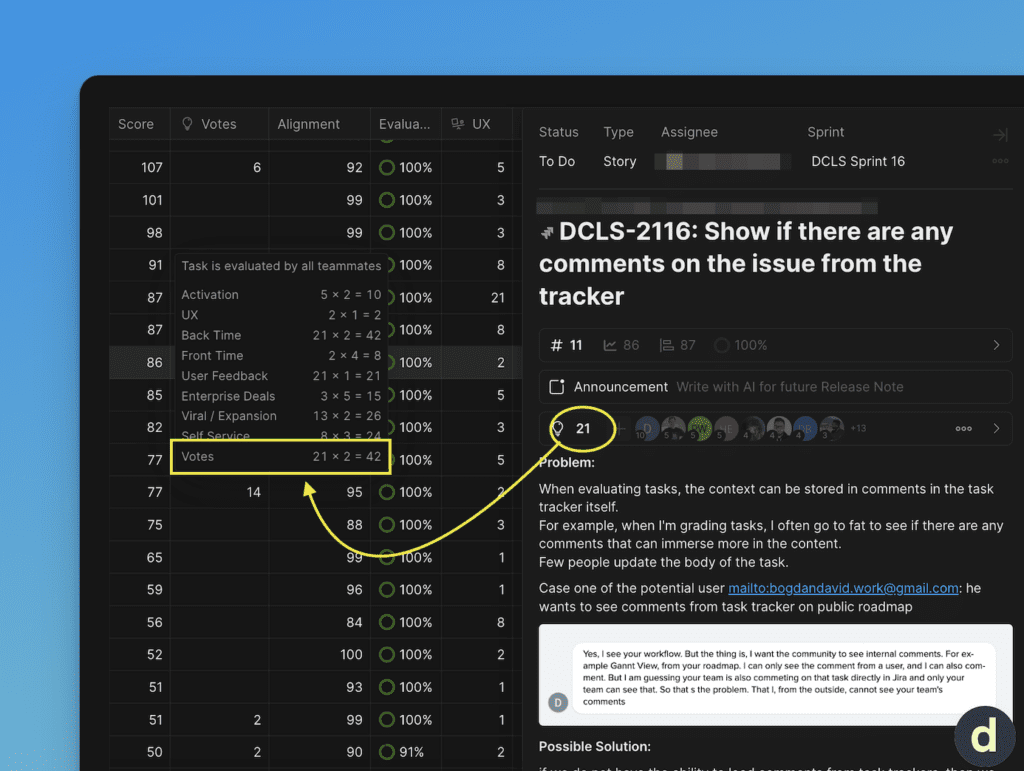Open the To Do status dropdown

pos(557,162)
